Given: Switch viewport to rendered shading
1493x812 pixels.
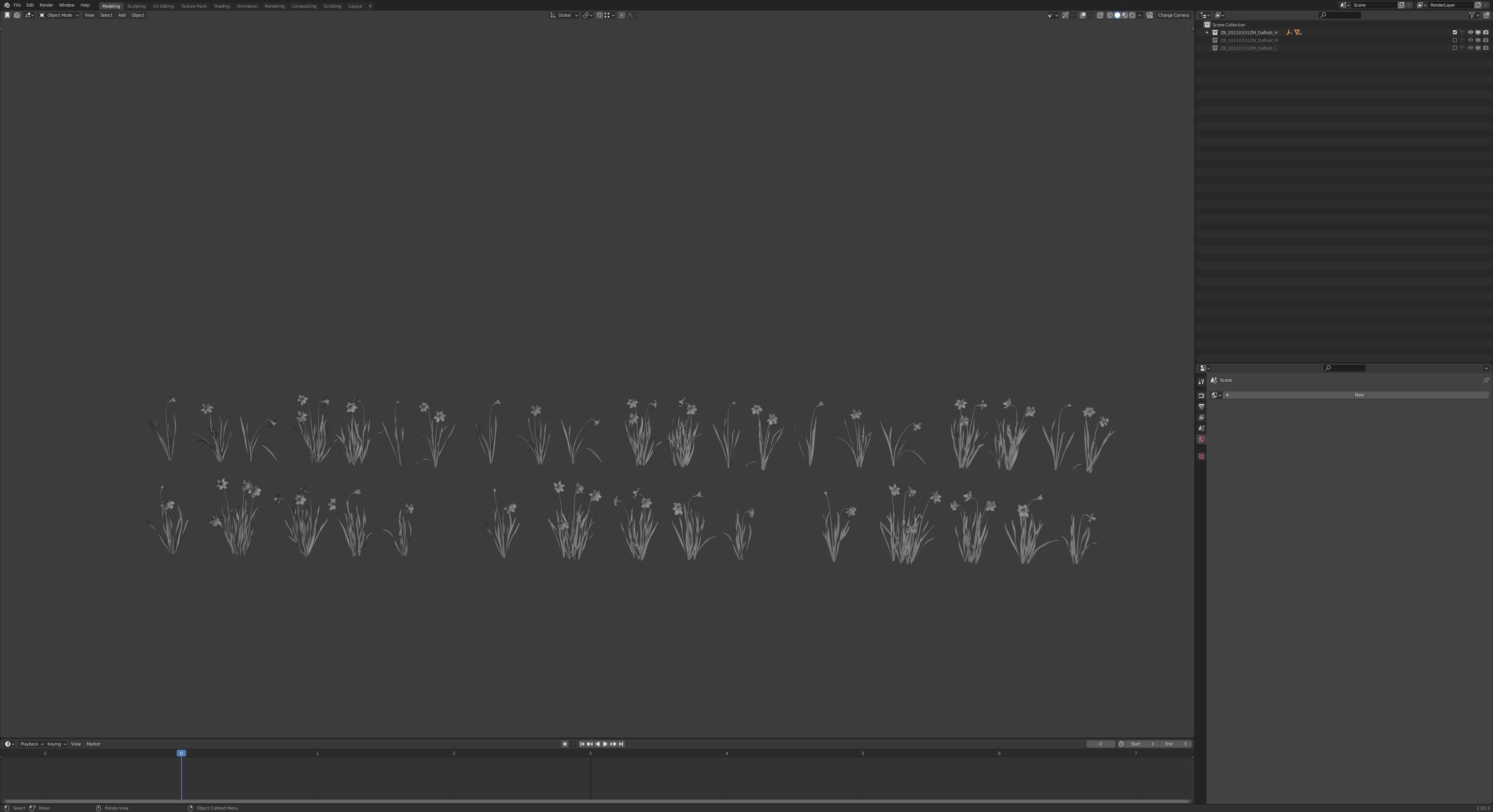Looking at the screenshot, I should tap(1132, 15).
